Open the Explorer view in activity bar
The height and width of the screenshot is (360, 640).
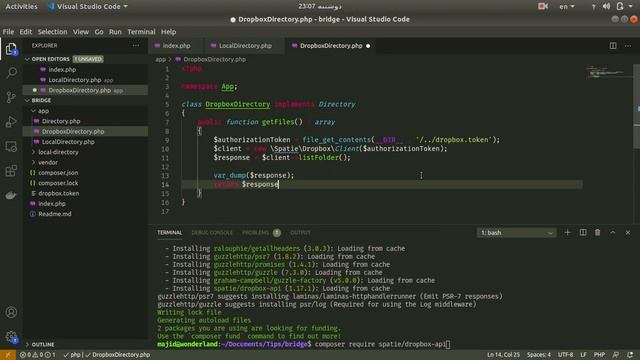point(11,49)
